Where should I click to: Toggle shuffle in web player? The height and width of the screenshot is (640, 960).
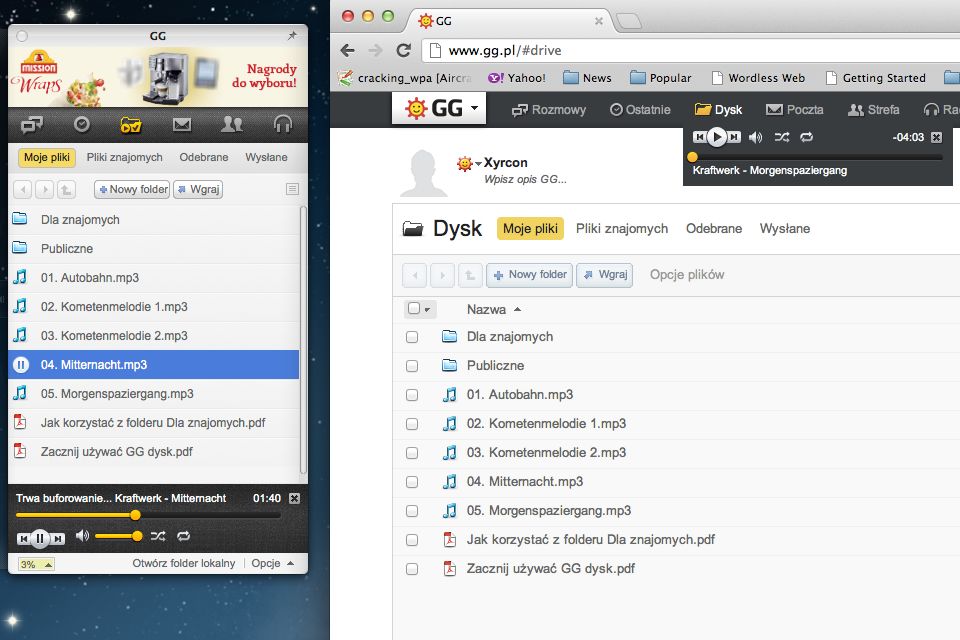(x=782, y=137)
